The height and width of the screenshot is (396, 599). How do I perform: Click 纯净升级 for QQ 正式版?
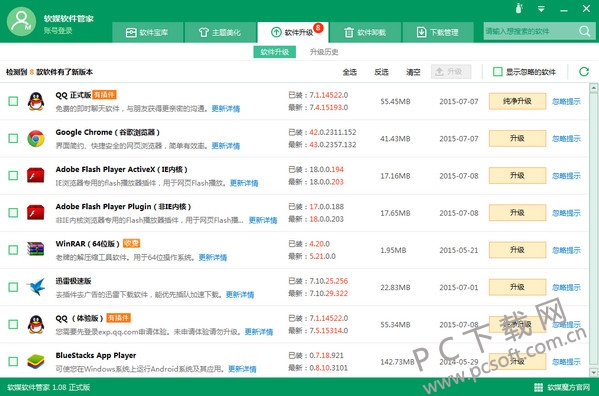[517, 101]
